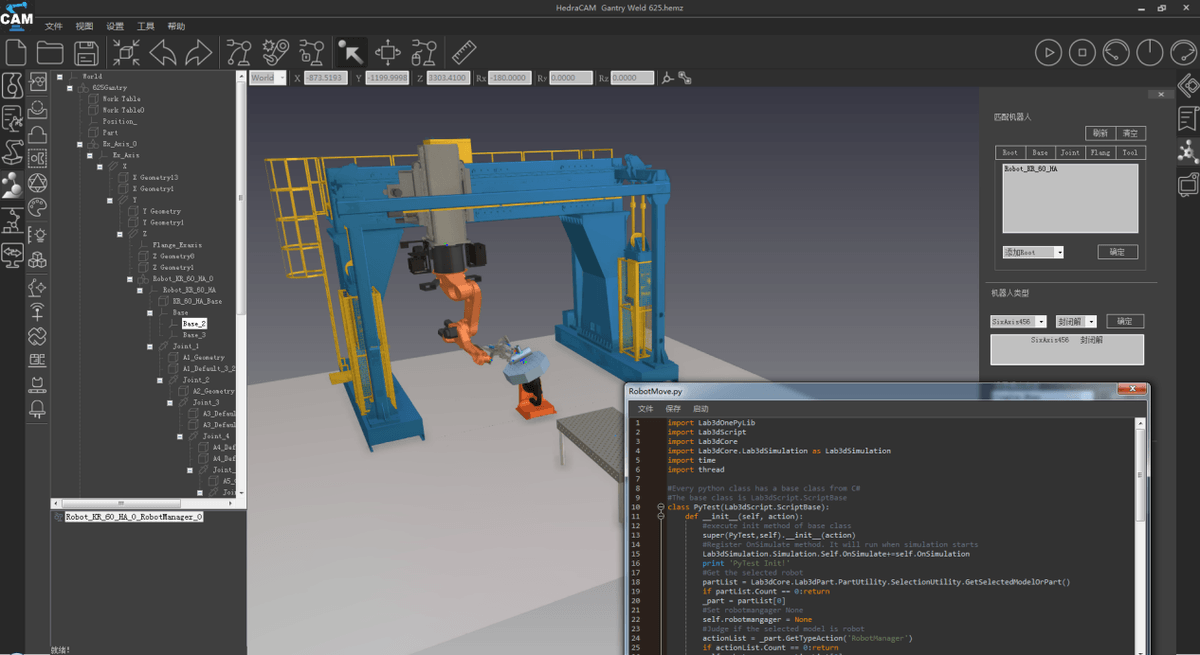Open the 视图 menu
The height and width of the screenshot is (655, 1200).
[84, 26]
